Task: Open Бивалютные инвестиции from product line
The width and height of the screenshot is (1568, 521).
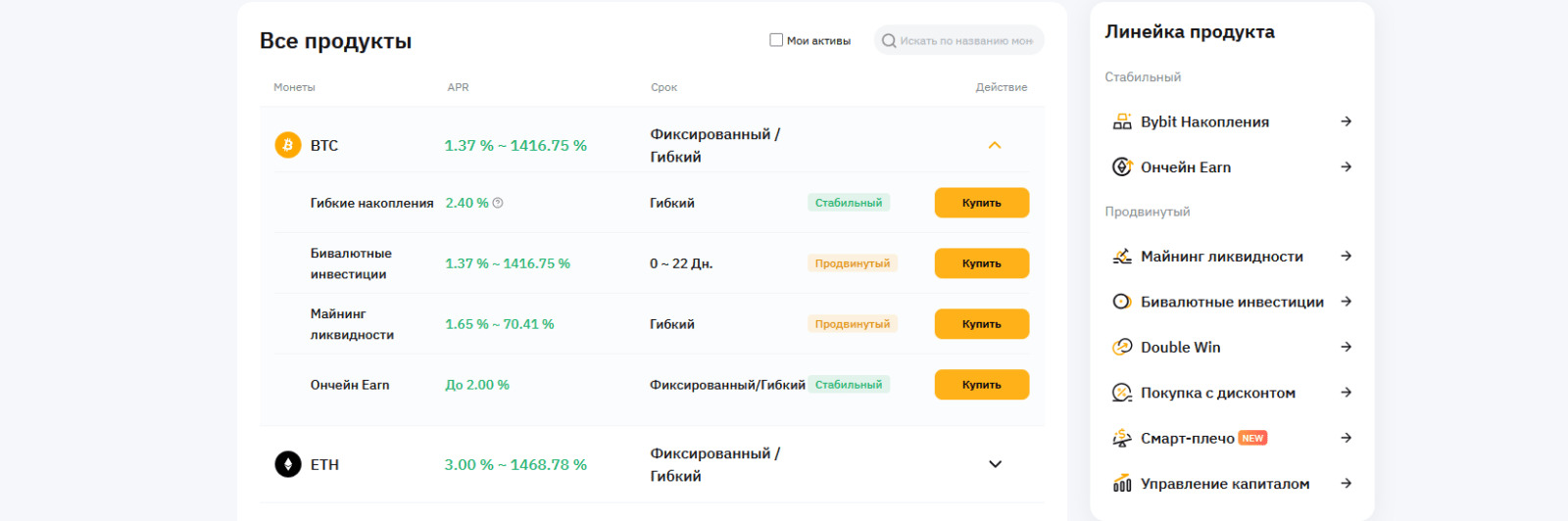Action: click(x=1232, y=302)
